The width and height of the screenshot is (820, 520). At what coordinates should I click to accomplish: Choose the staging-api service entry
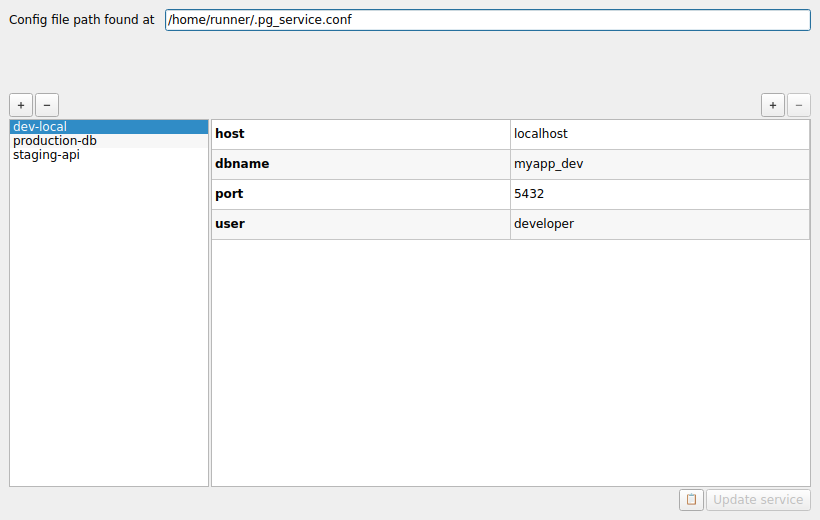coord(46,155)
